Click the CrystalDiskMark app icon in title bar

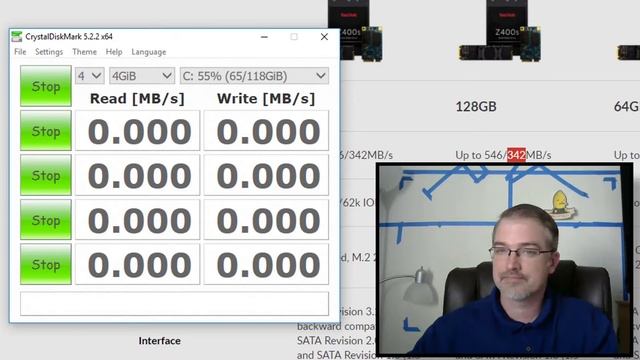(x=16, y=37)
